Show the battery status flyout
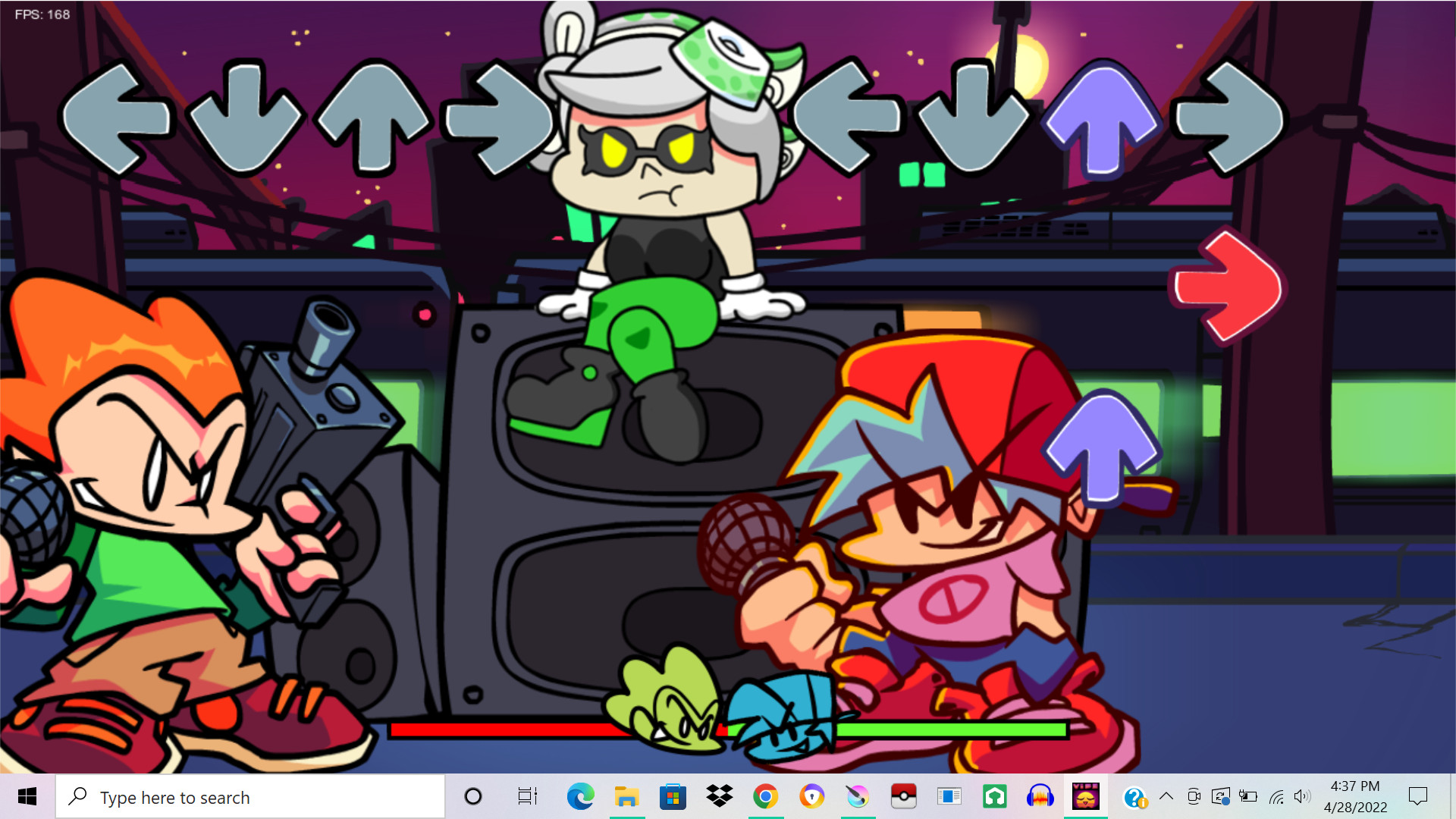Viewport: 1456px width, 819px height. tap(1247, 797)
